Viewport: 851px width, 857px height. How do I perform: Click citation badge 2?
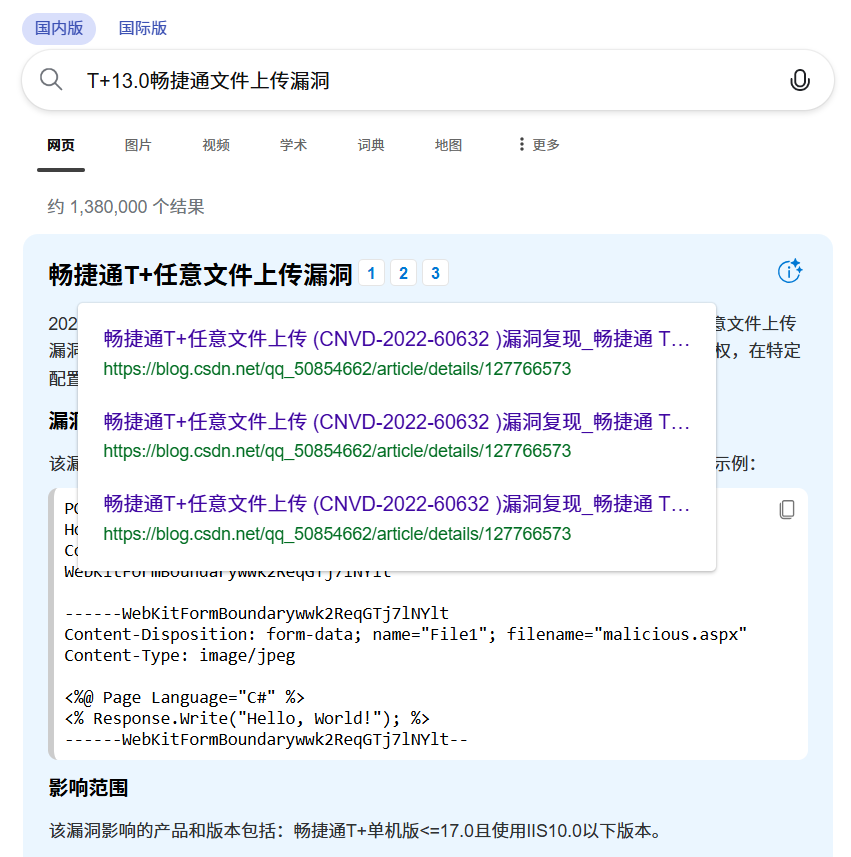click(403, 272)
